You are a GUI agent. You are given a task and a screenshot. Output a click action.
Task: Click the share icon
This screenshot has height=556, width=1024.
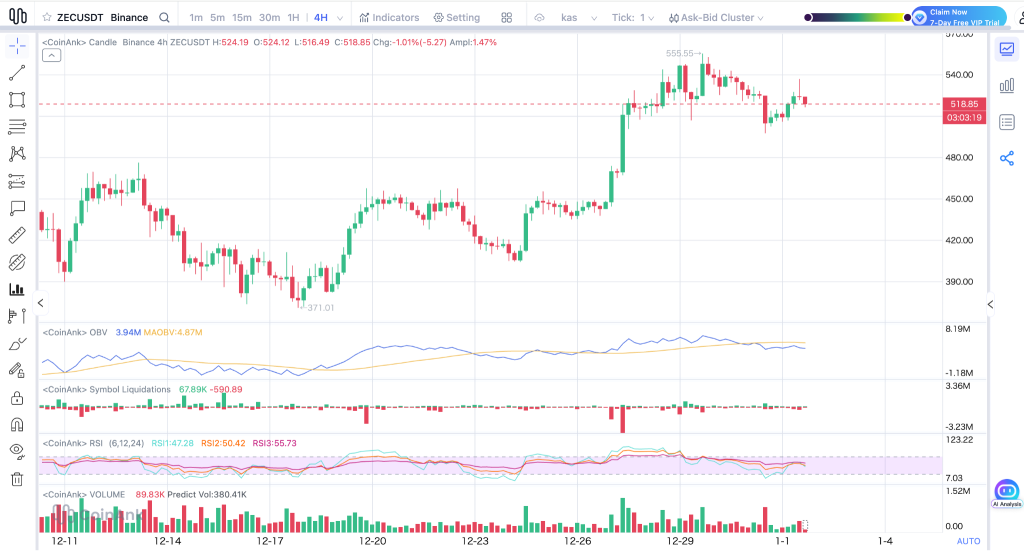[x=1007, y=158]
